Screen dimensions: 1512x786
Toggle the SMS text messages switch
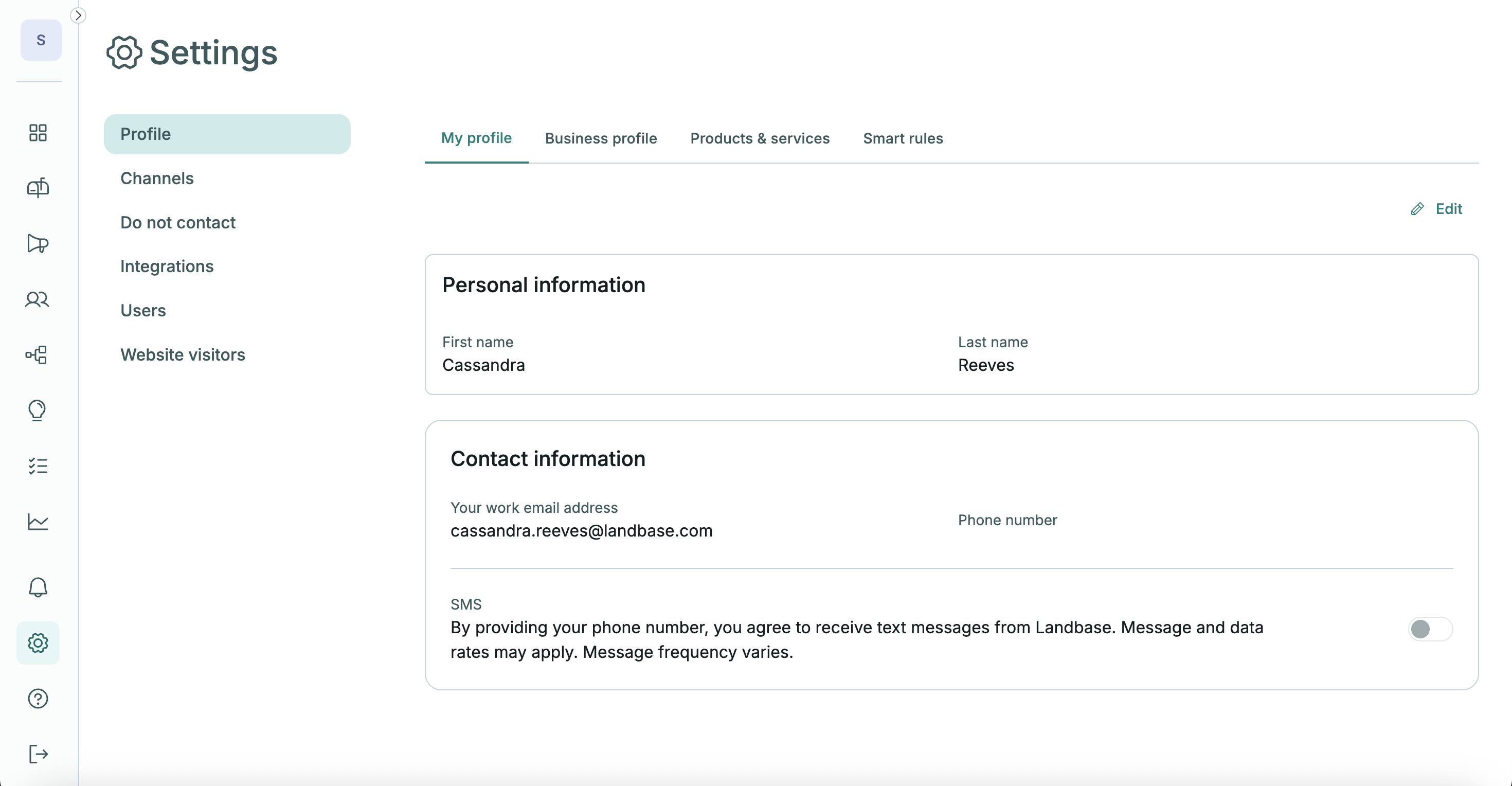pos(1430,629)
